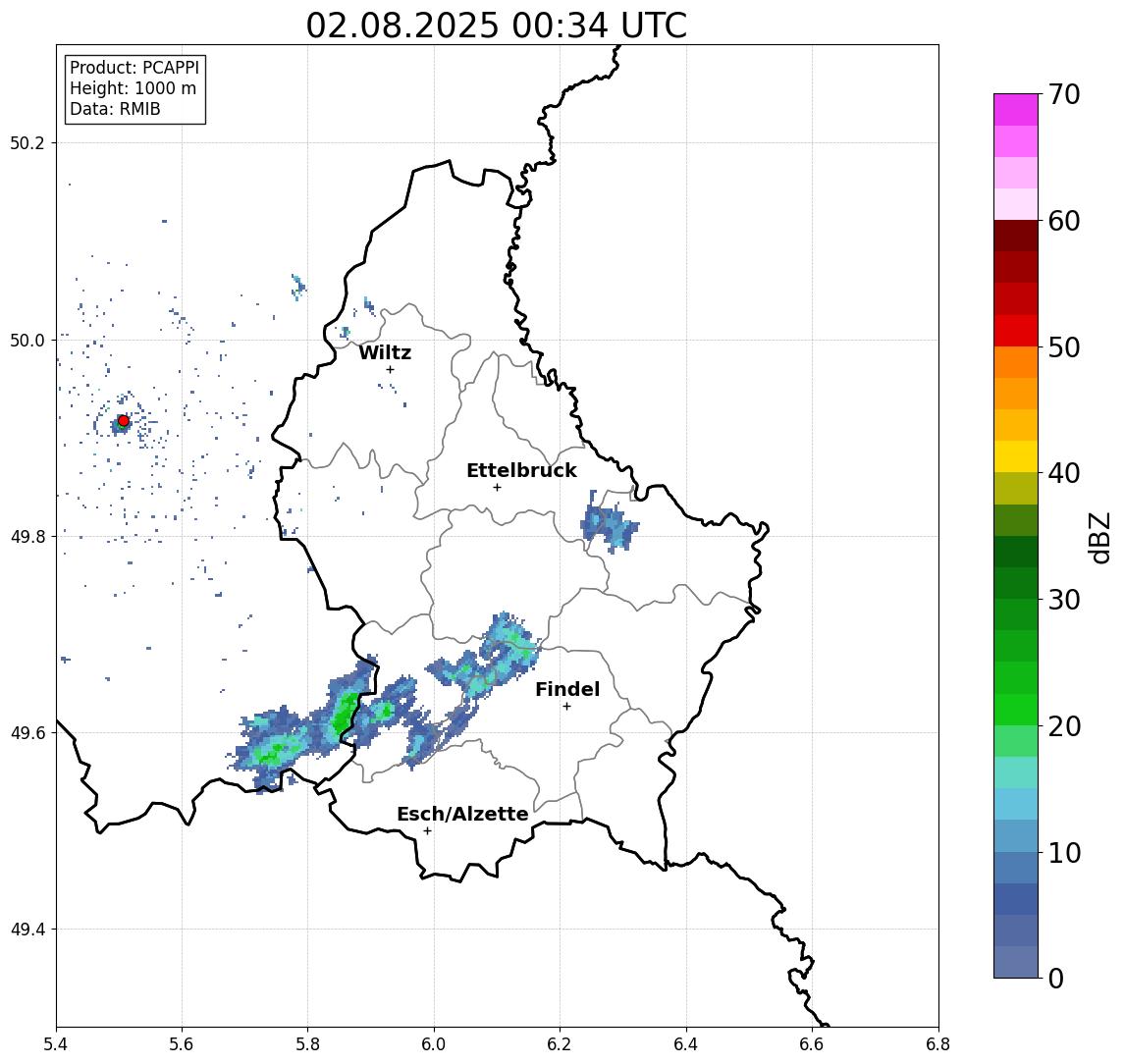Click the 0 tick label on colorbar
Screen dimensions: 1124x1064
1055,978
